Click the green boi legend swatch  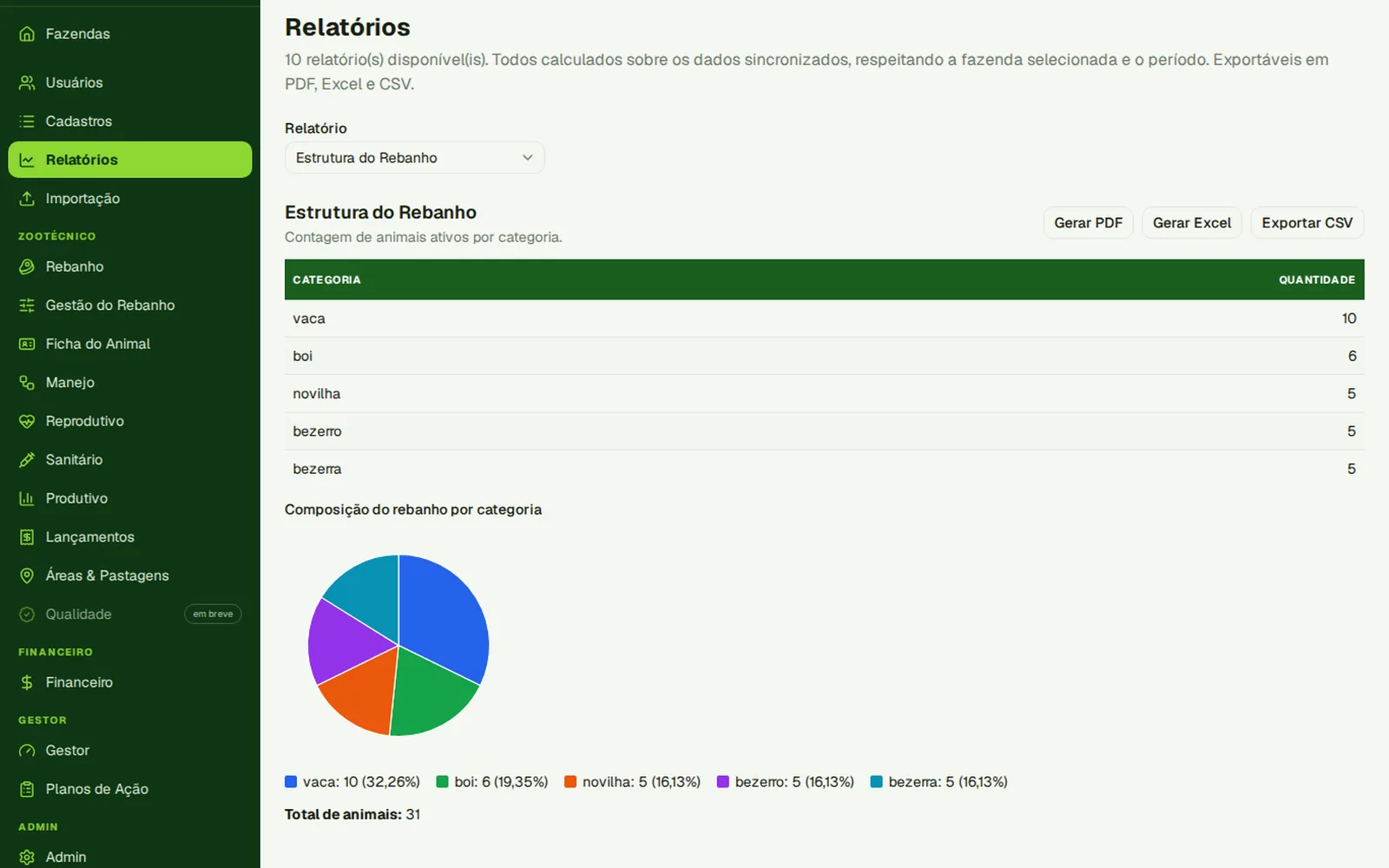click(443, 782)
